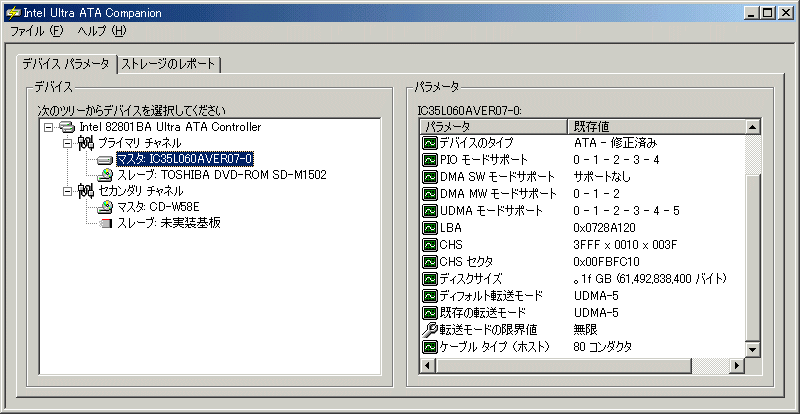Click the value 3FFF x 0010 x 003F
The image size is (800, 414).
click(x=625, y=245)
